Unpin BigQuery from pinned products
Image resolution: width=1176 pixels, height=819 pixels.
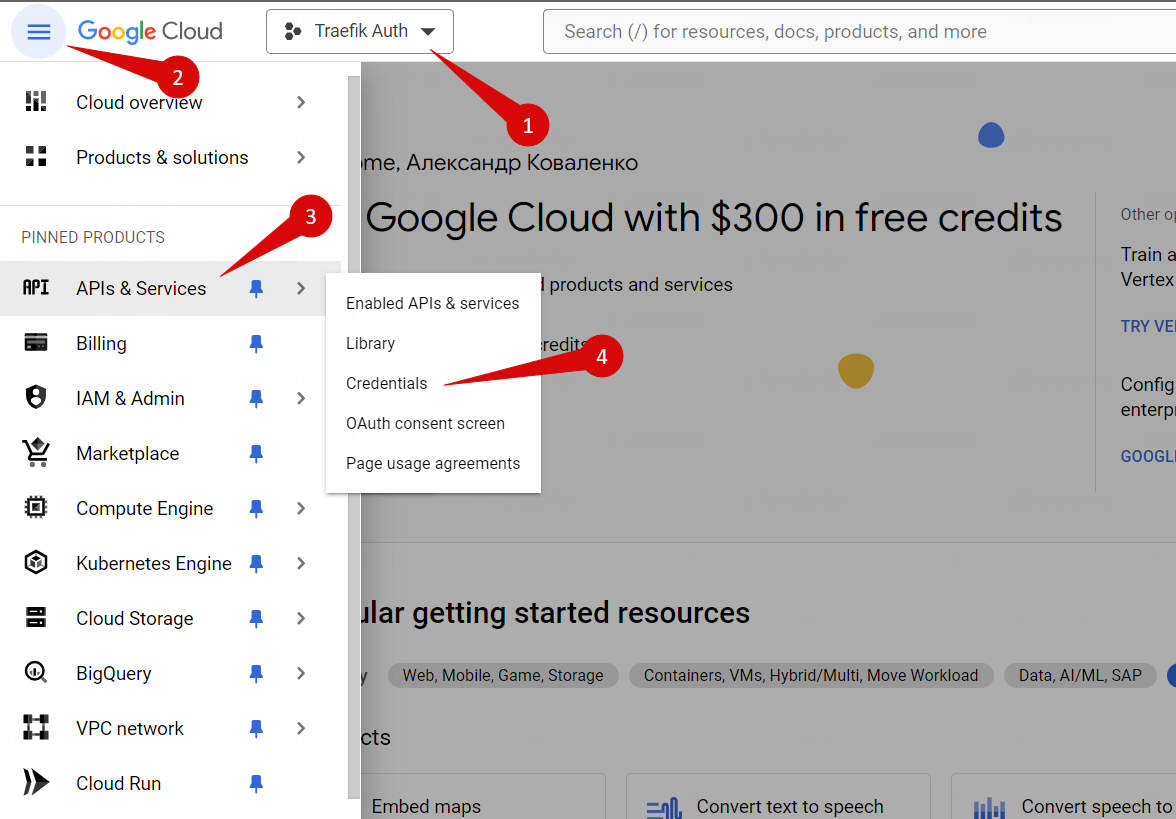(256, 674)
